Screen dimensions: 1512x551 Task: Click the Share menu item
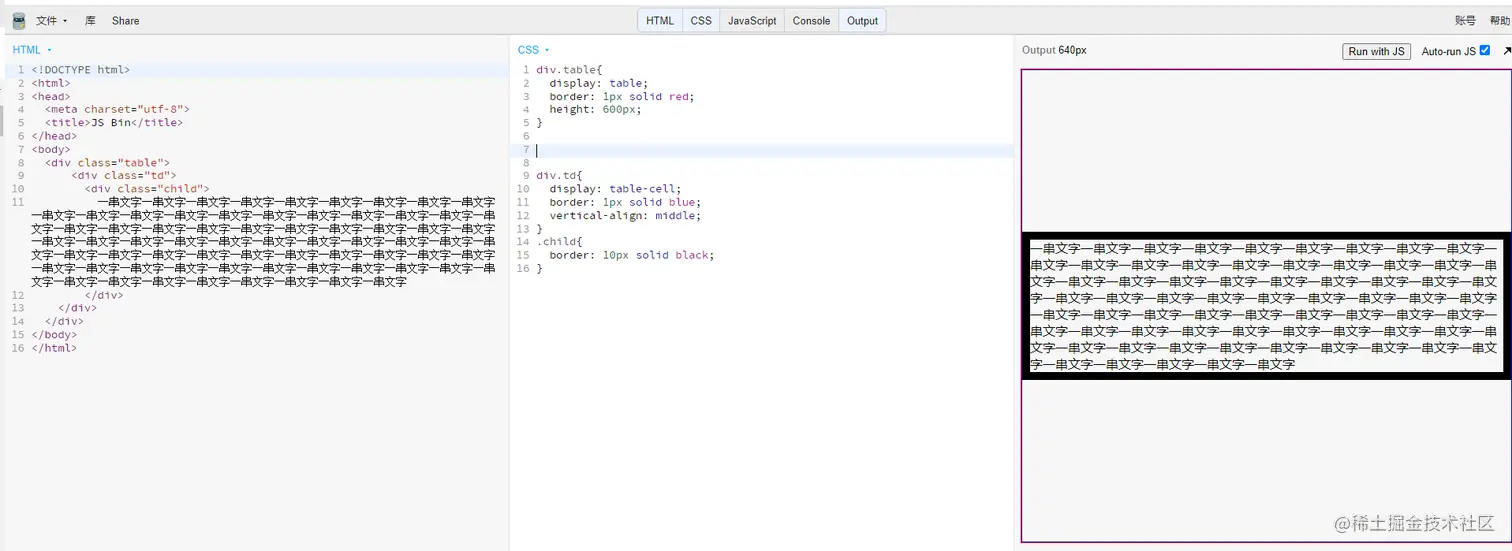[x=126, y=20]
